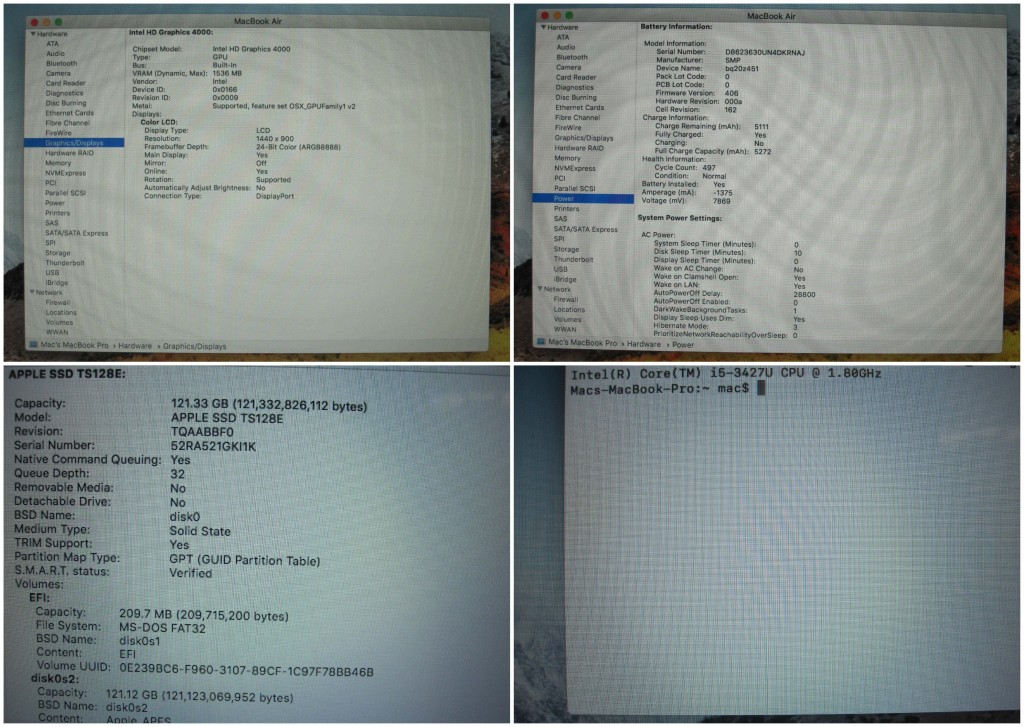Viewport: 1024px width, 727px height.
Task: Collapse the Network tree in the battery window
Action: click(x=540, y=289)
